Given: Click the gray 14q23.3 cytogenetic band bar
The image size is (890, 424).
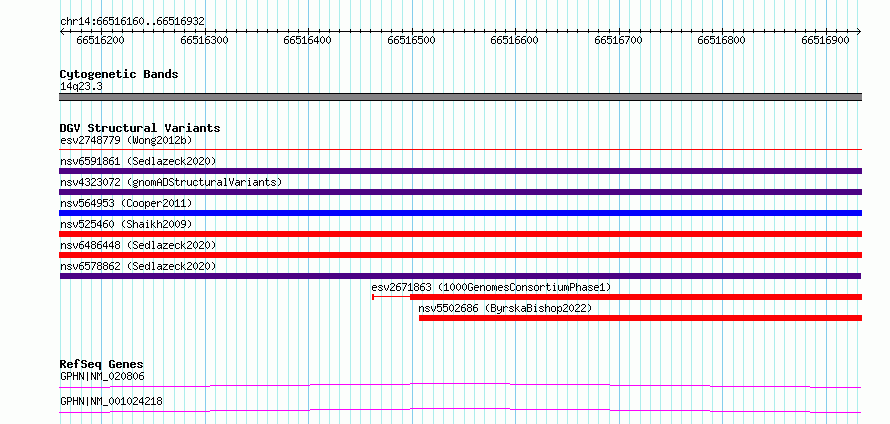Looking at the screenshot, I should [x=461, y=97].
